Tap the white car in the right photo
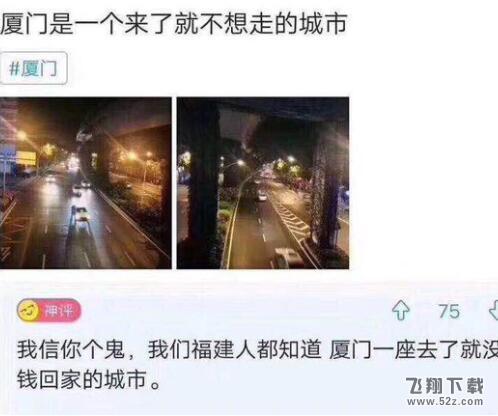The image size is (498, 416). click(x=287, y=258)
